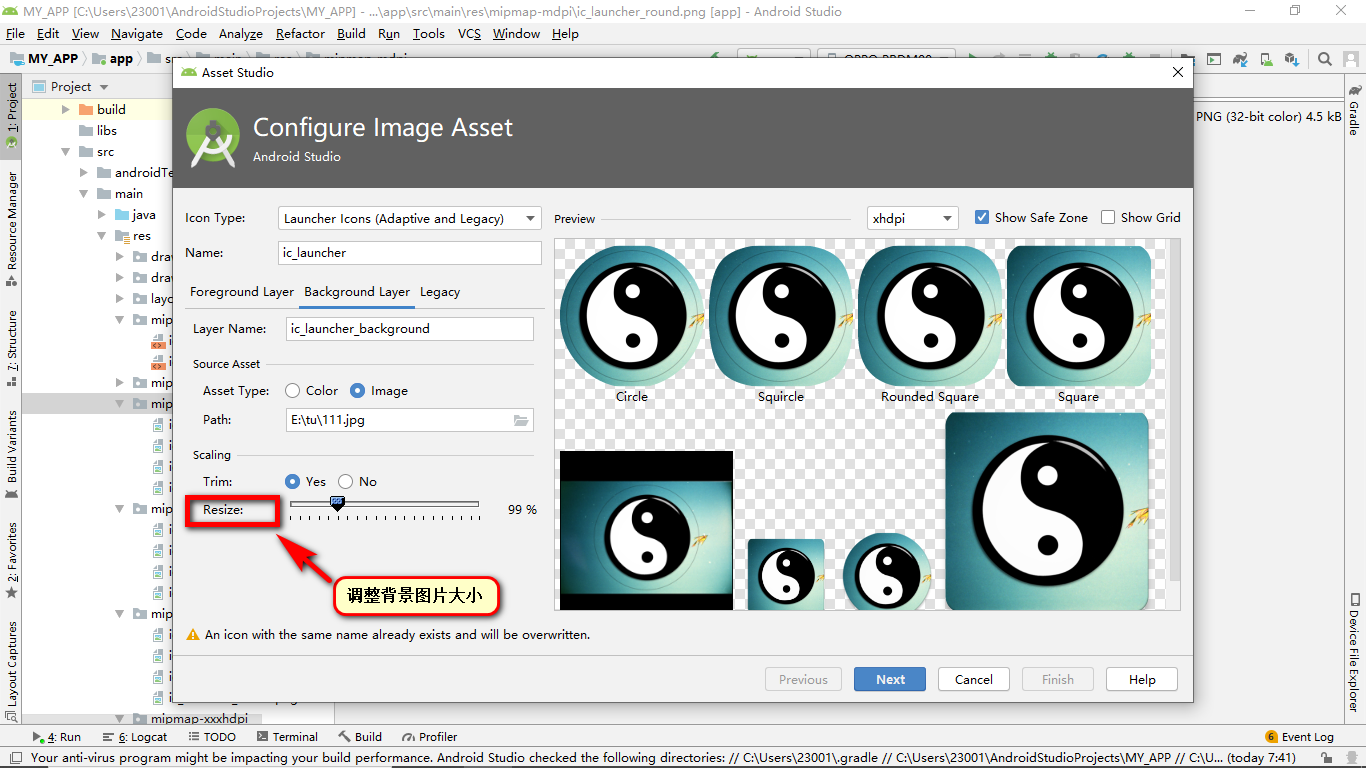
Task: Open the Tools menu
Action: pos(428,33)
